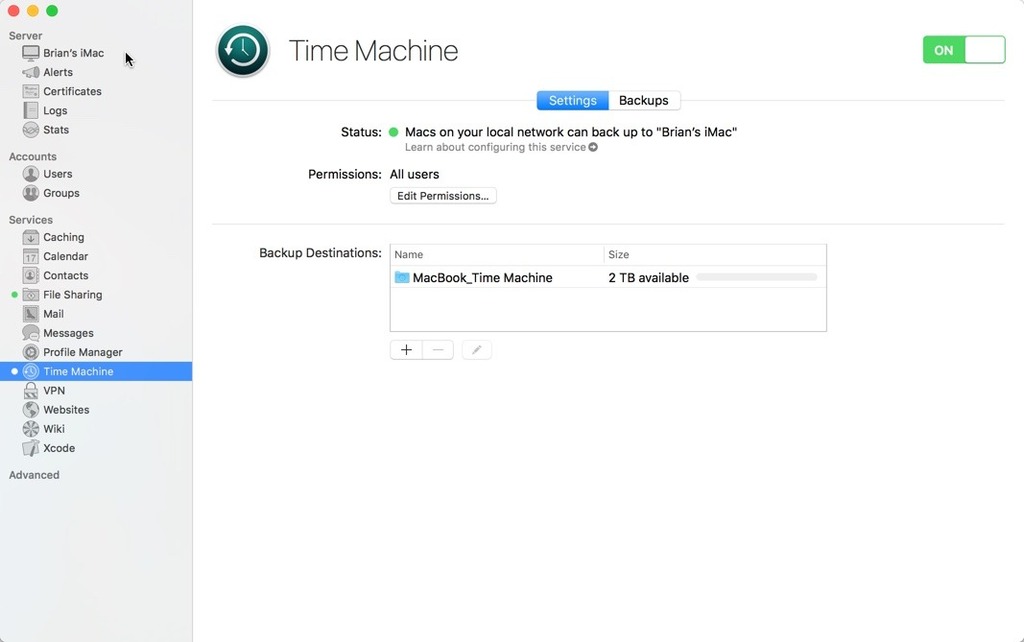
Task: Open Learn about configuring this service link
Action: tap(501, 148)
